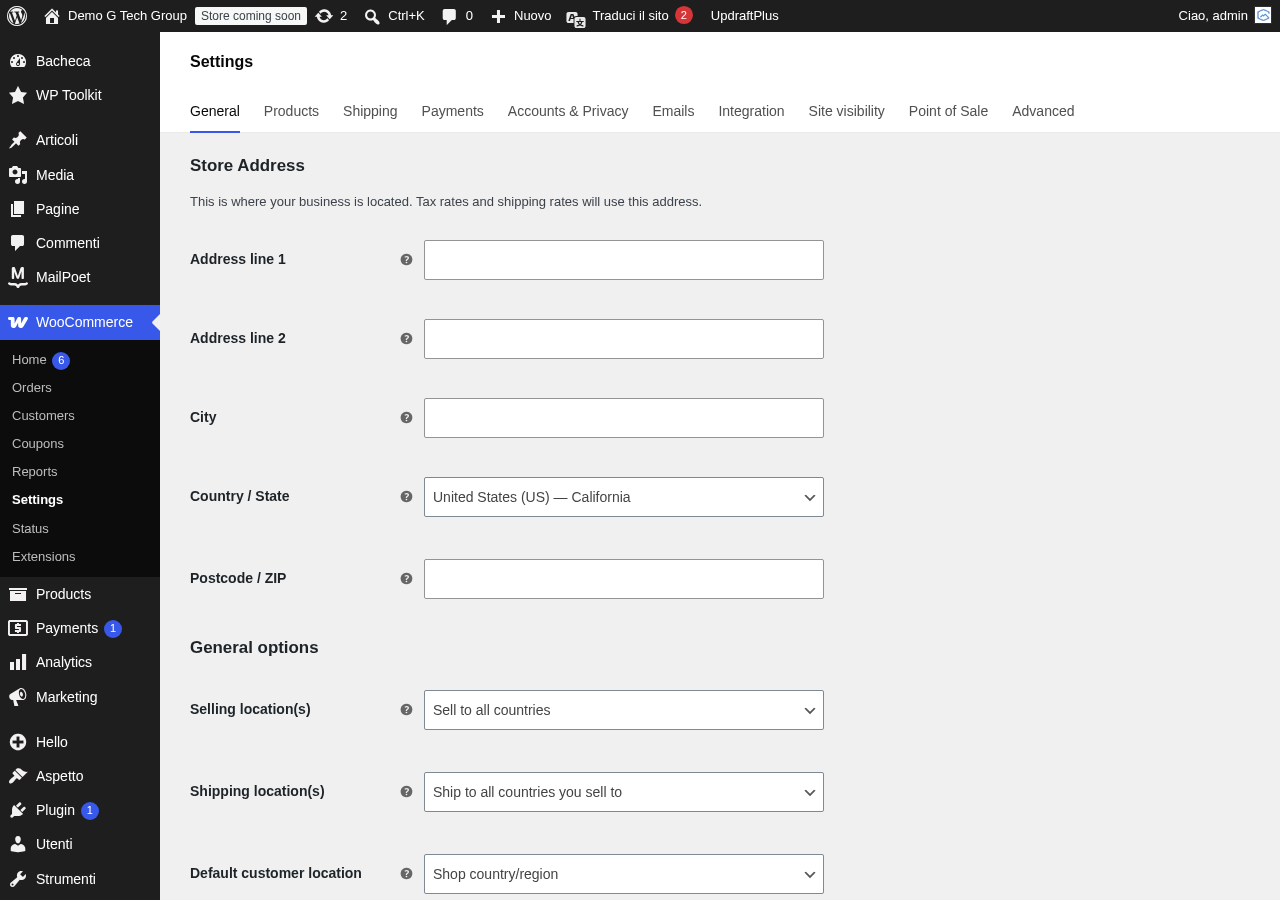The height and width of the screenshot is (900, 1280).
Task: Open the Ctrl+K search icon
Action: coord(372,16)
